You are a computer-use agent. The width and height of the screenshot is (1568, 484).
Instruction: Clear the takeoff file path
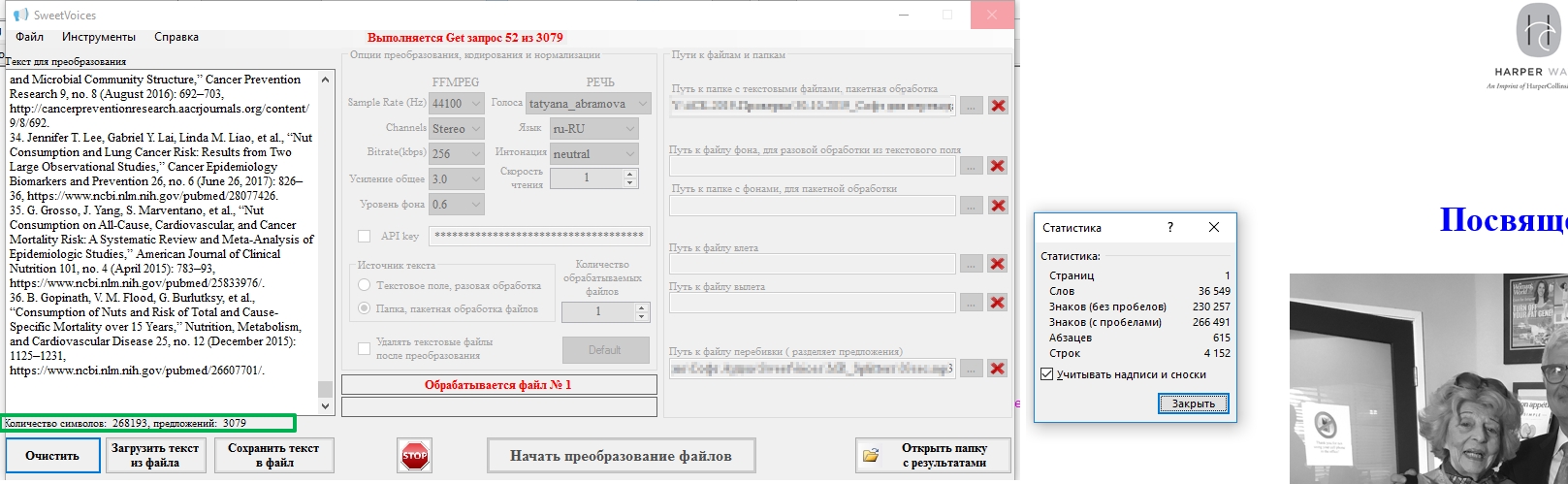coord(997,264)
